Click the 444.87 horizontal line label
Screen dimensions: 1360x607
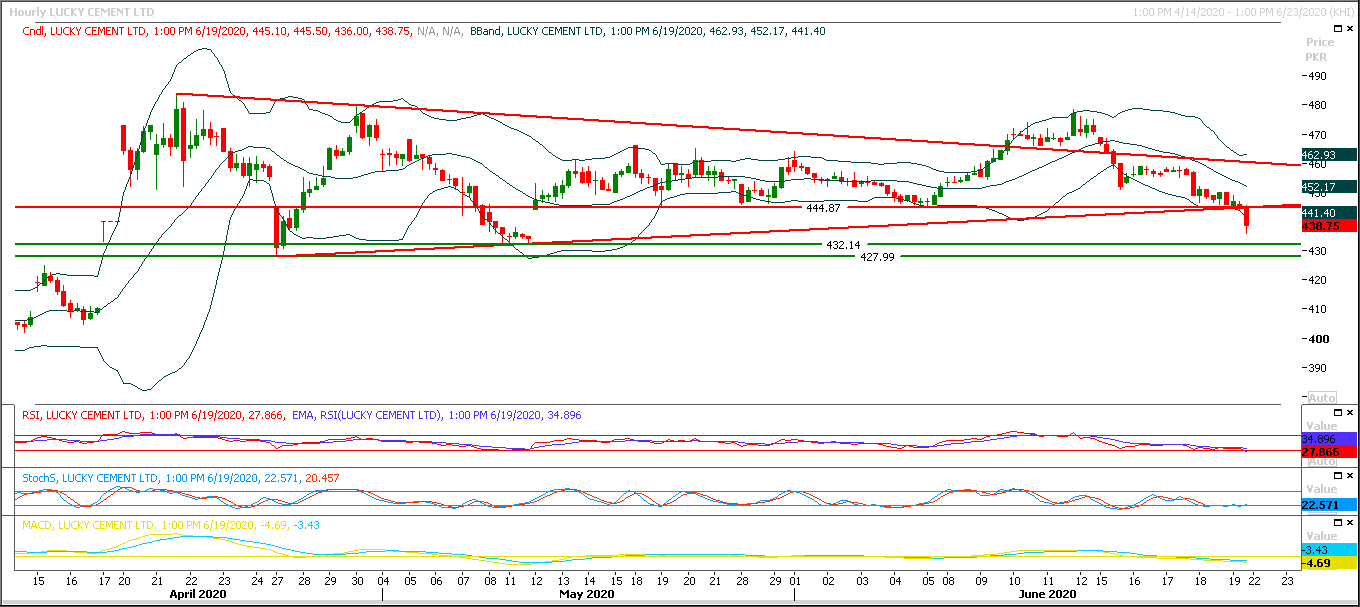pos(823,208)
